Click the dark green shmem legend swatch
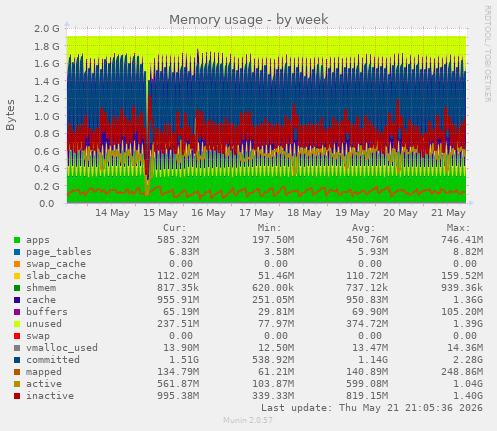This screenshot has width=497, height=431. [17, 288]
